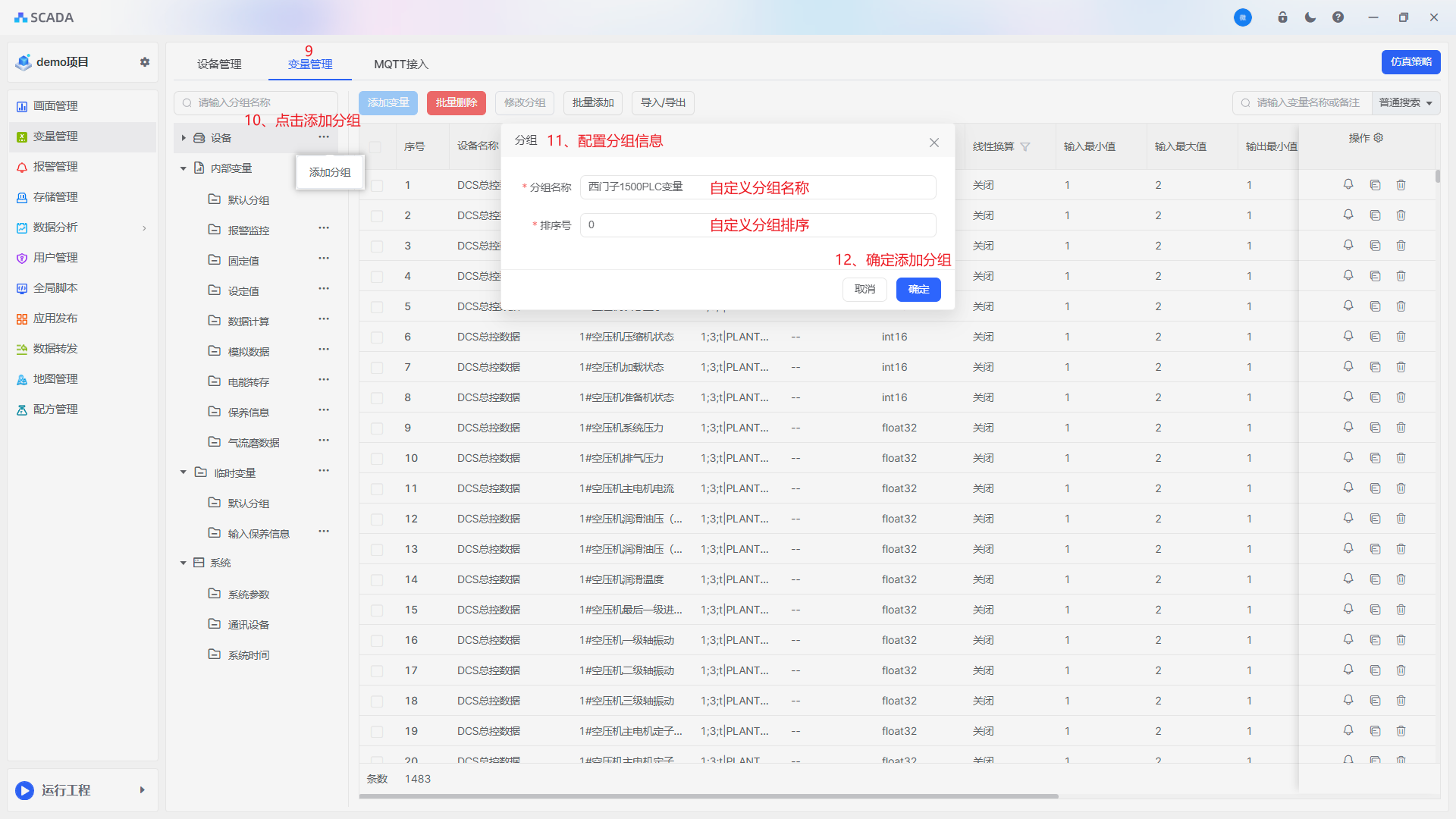1456x819 pixels.
Task: Tick the checkbox for row 13
Action: (x=377, y=550)
